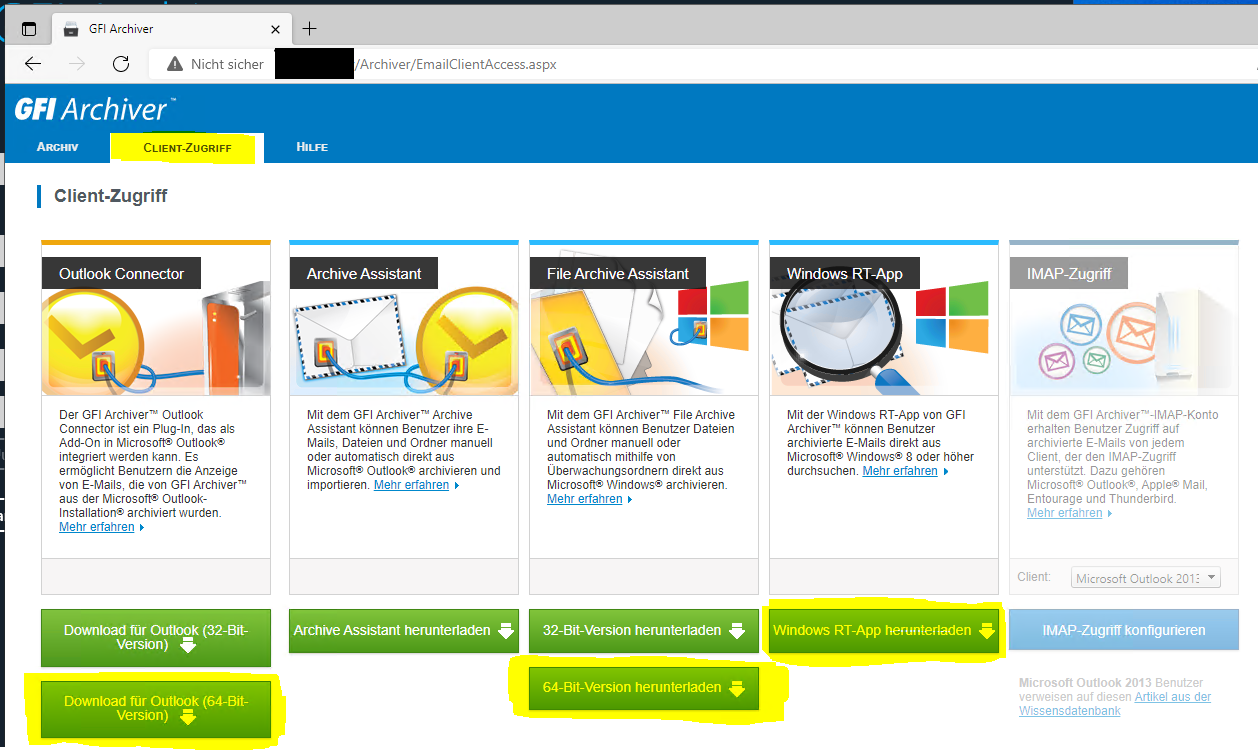The width and height of the screenshot is (1258, 750).
Task: Go back to the previous browser page
Action: [33, 64]
